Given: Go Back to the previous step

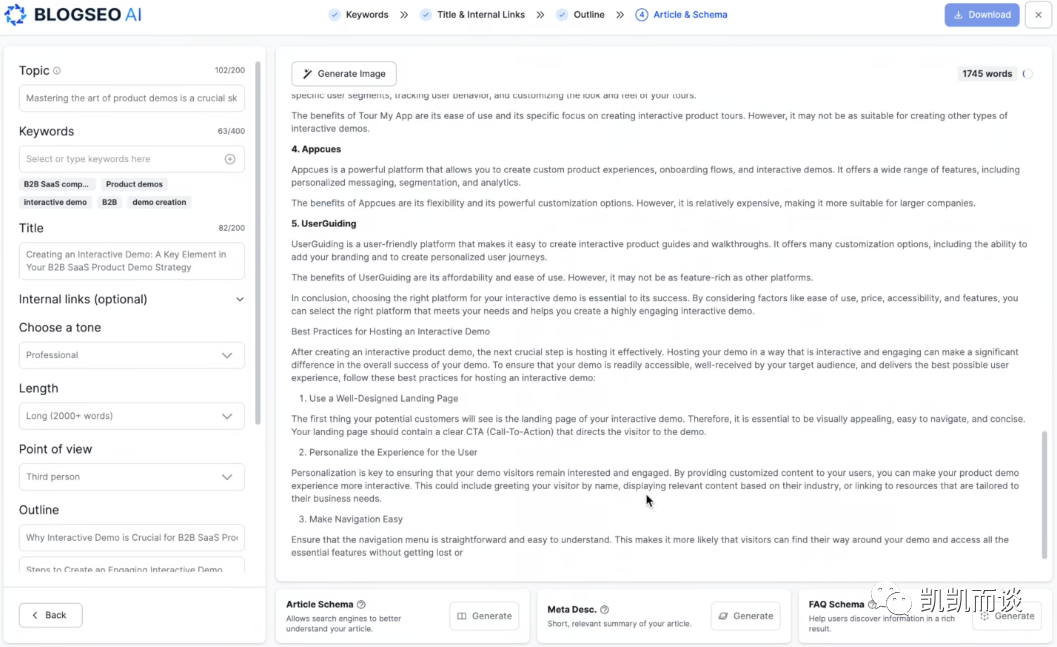Looking at the screenshot, I should coord(51,615).
